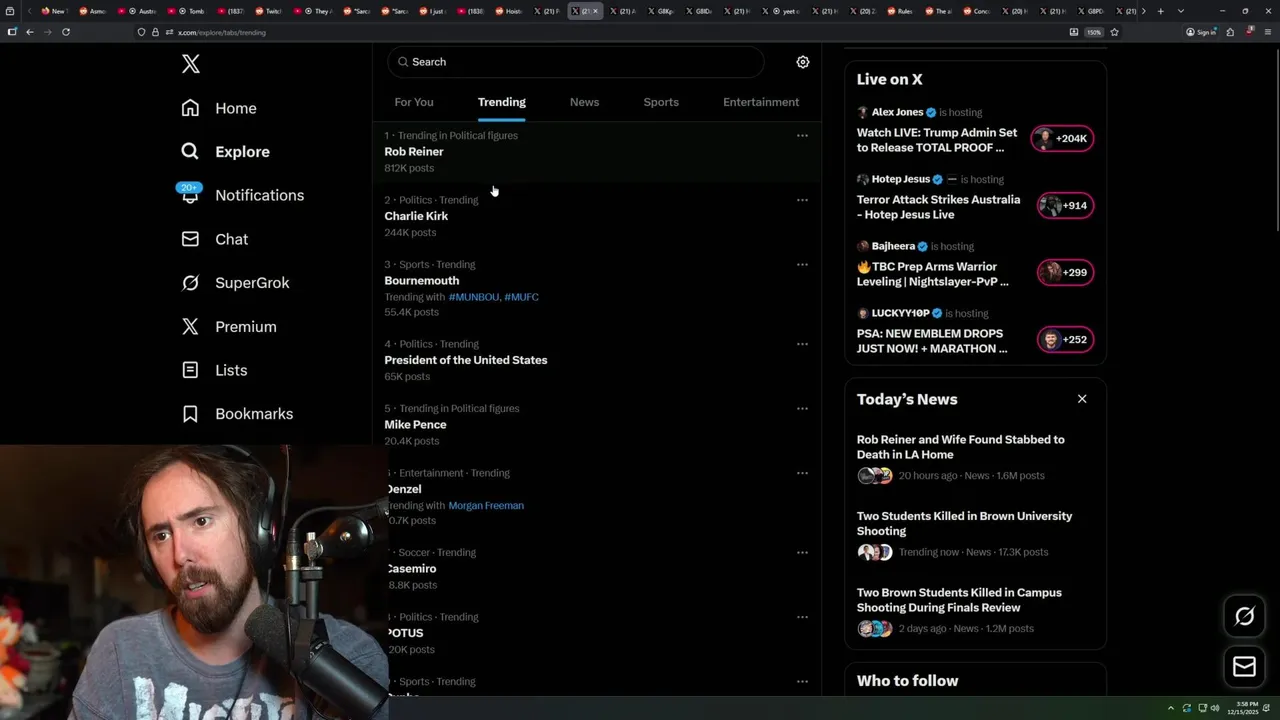The image size is (1280, 720).
Task: Open Bookmarks in the sidebar
Action: click(x=238, y=414)
